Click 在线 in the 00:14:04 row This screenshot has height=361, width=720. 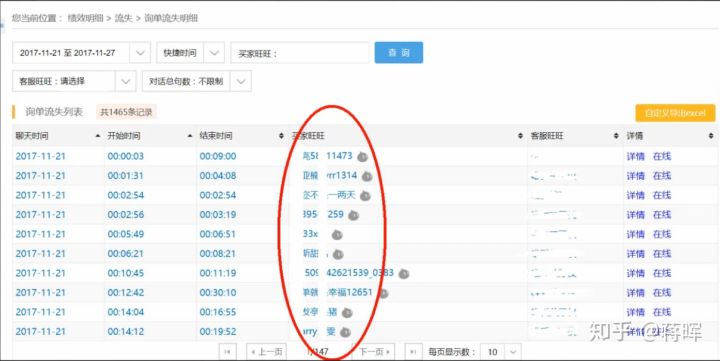click(662, 313)
